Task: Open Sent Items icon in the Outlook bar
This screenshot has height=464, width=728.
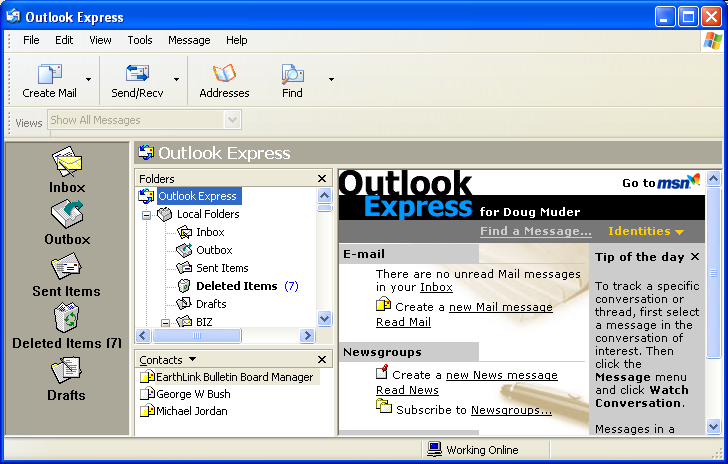Action: (x=66, y=266)
